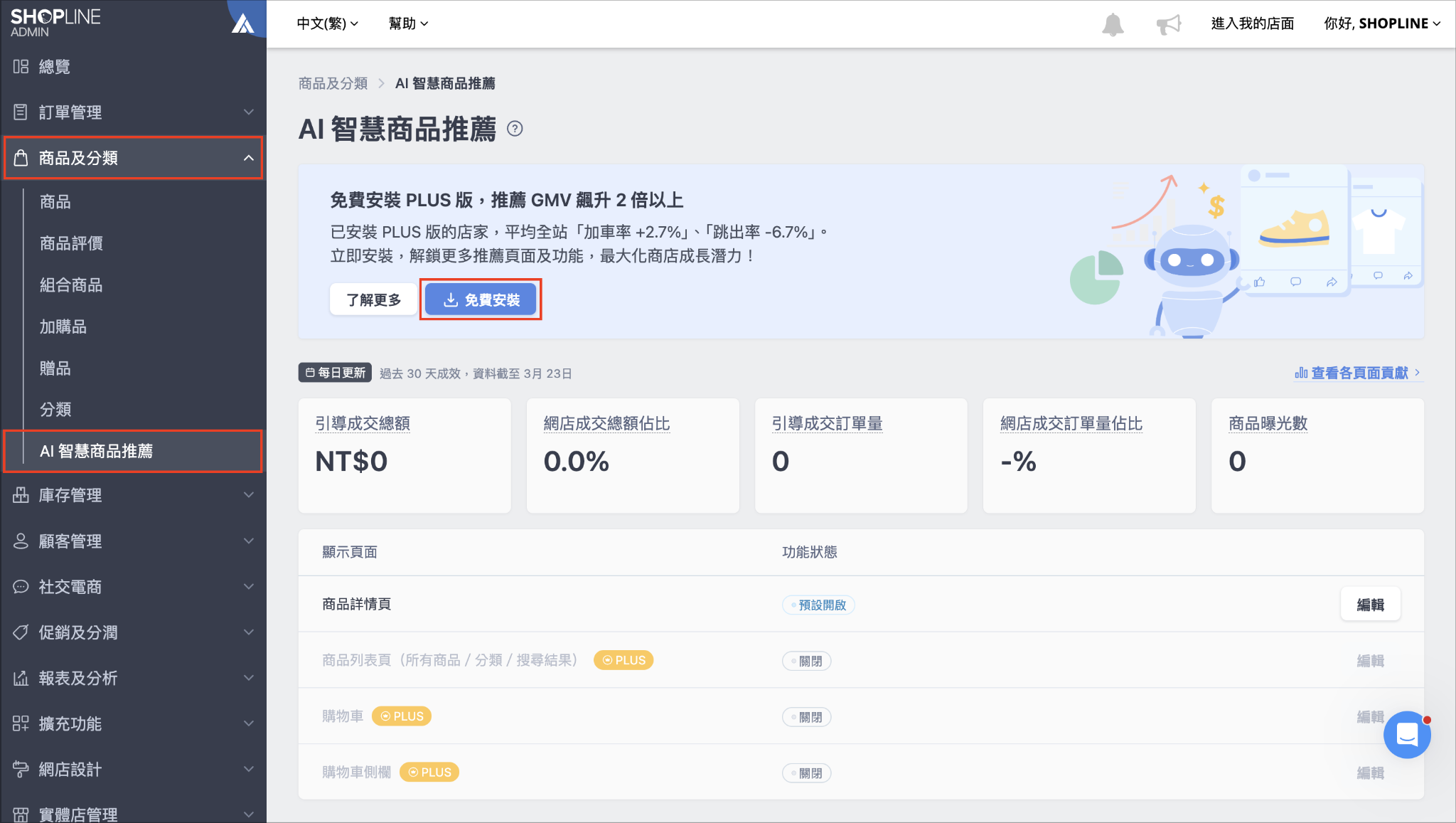Click the 社交電商 chat icon
The image size is (1456, 823).
point(21,587)
